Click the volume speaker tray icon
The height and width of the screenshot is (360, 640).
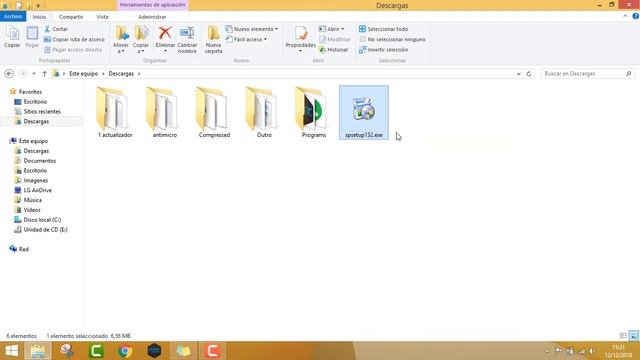point(591,351)
